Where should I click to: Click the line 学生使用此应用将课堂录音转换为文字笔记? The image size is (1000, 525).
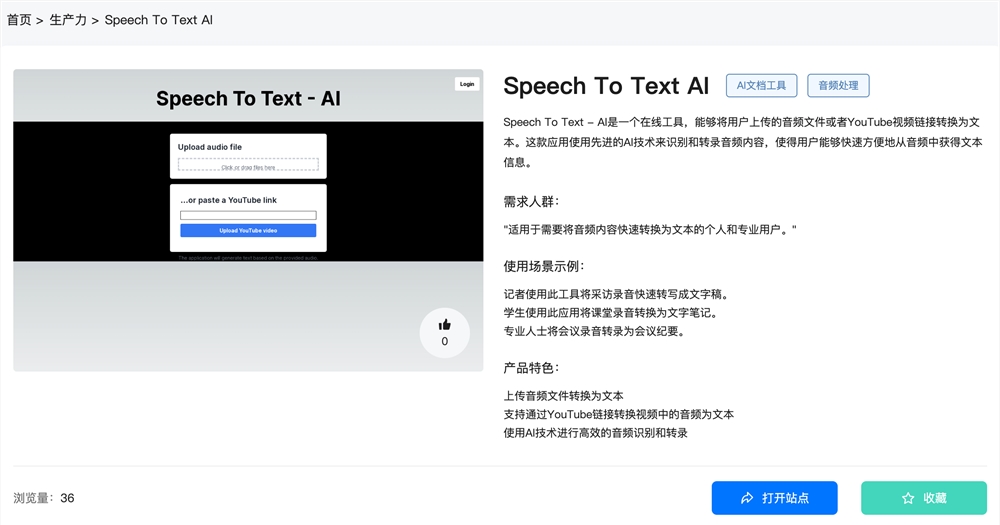coord(611,313)
